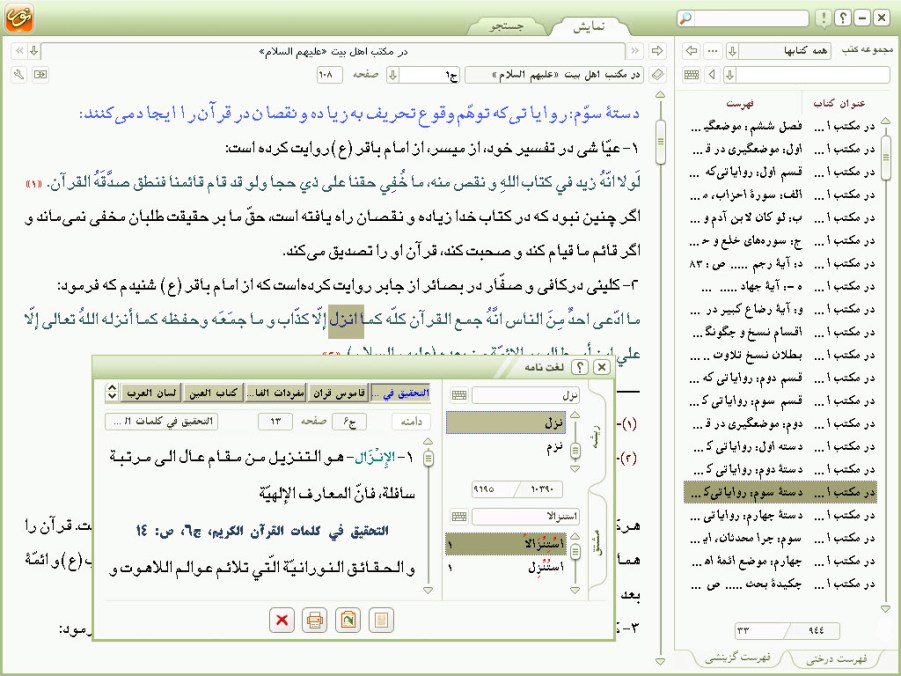
Task: Close the لغت نامه dictionary dialog
Action: (x=600, y=367)
